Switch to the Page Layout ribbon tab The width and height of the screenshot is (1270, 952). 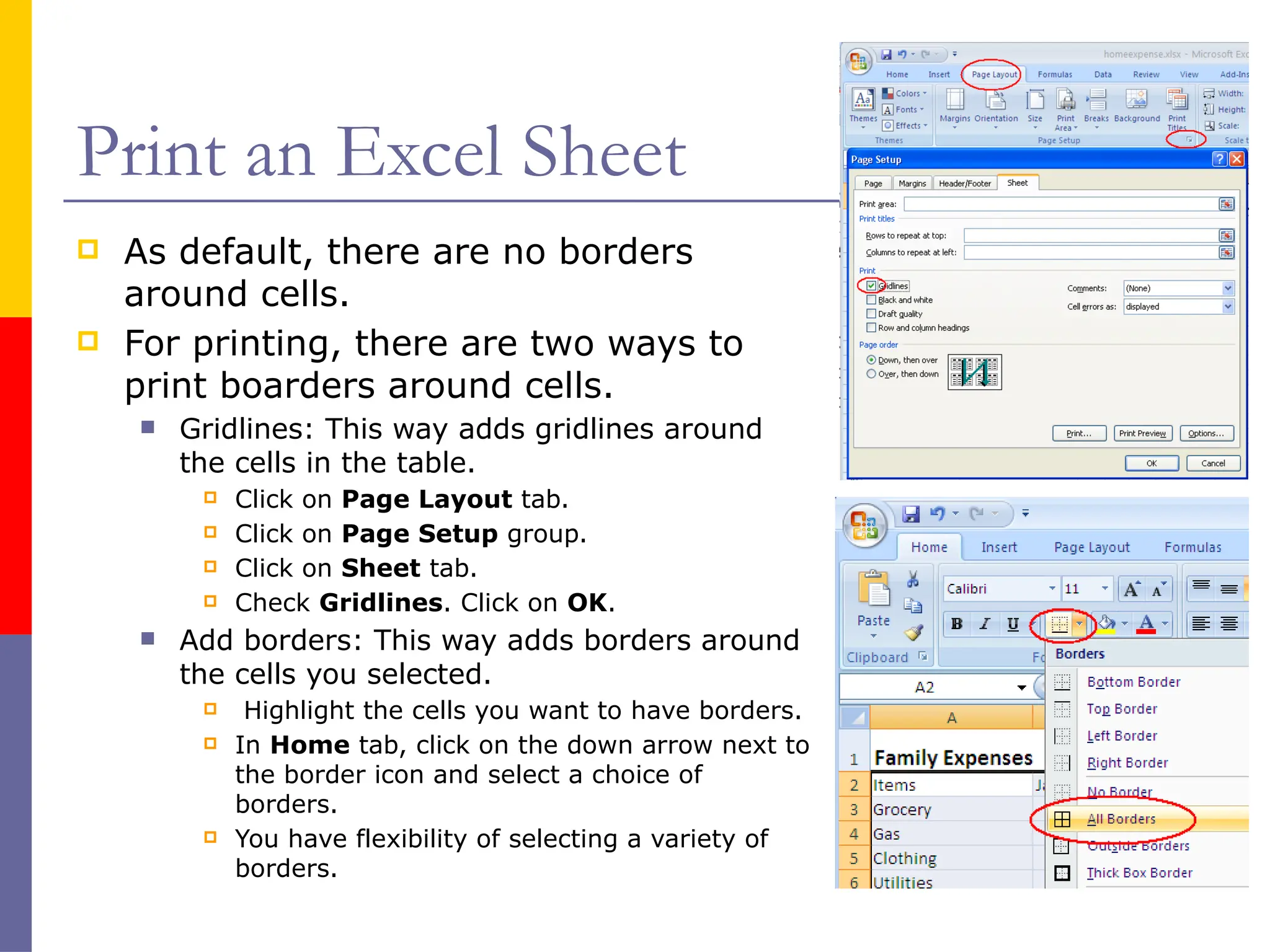tap(994, 74)
